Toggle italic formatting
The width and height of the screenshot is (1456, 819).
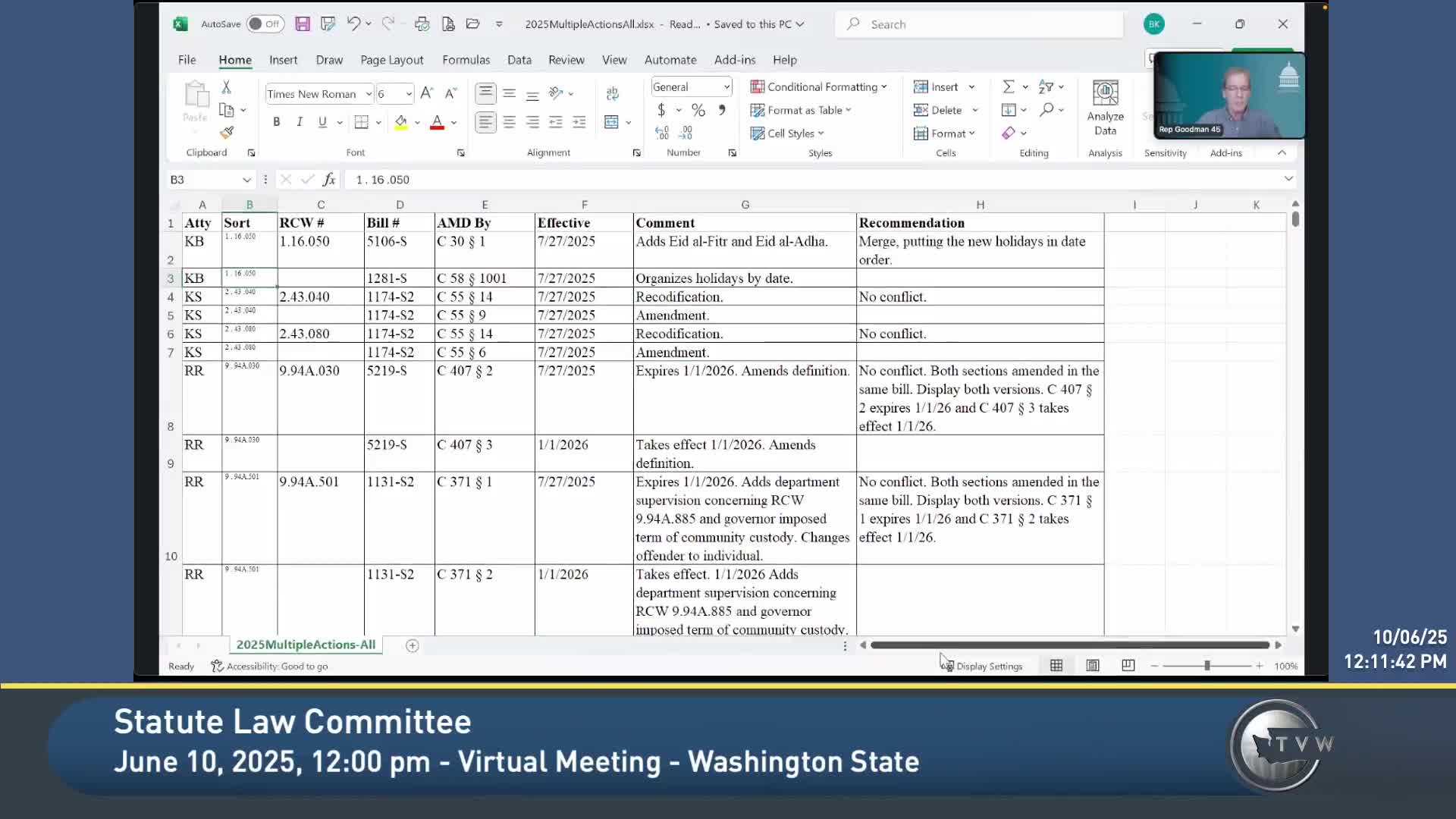pos(300,122)
